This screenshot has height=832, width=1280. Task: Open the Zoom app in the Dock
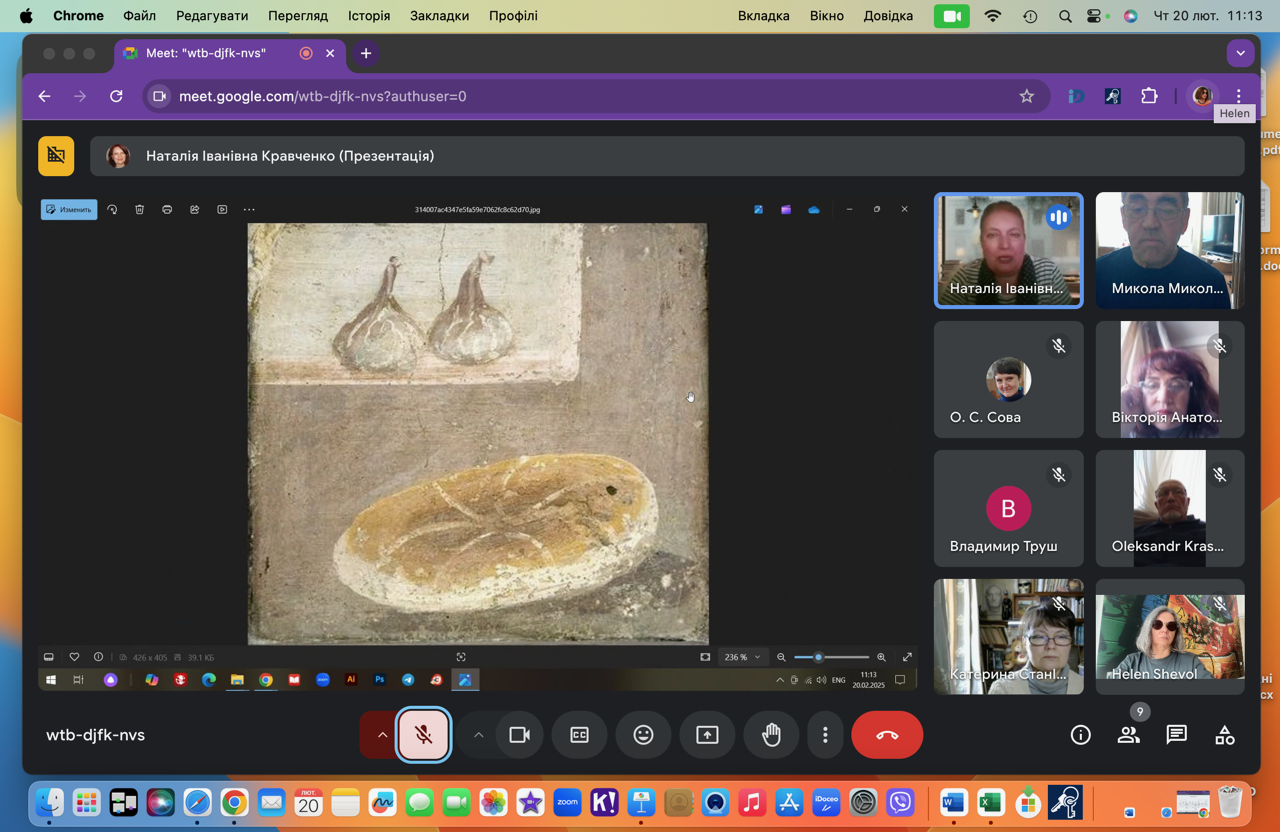pyautogui.click(x=567, y=802)
